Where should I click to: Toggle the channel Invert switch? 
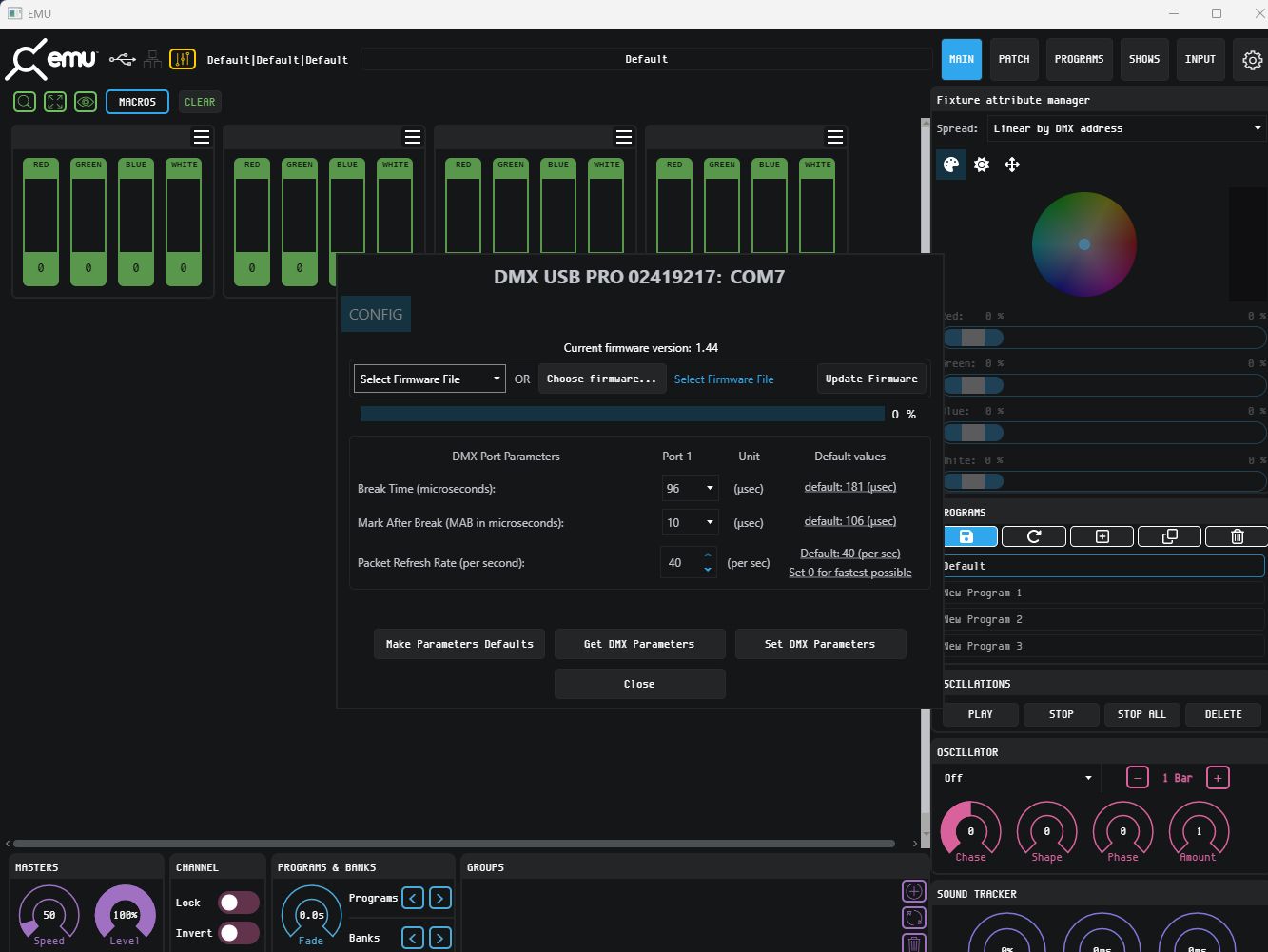point(238,933)
